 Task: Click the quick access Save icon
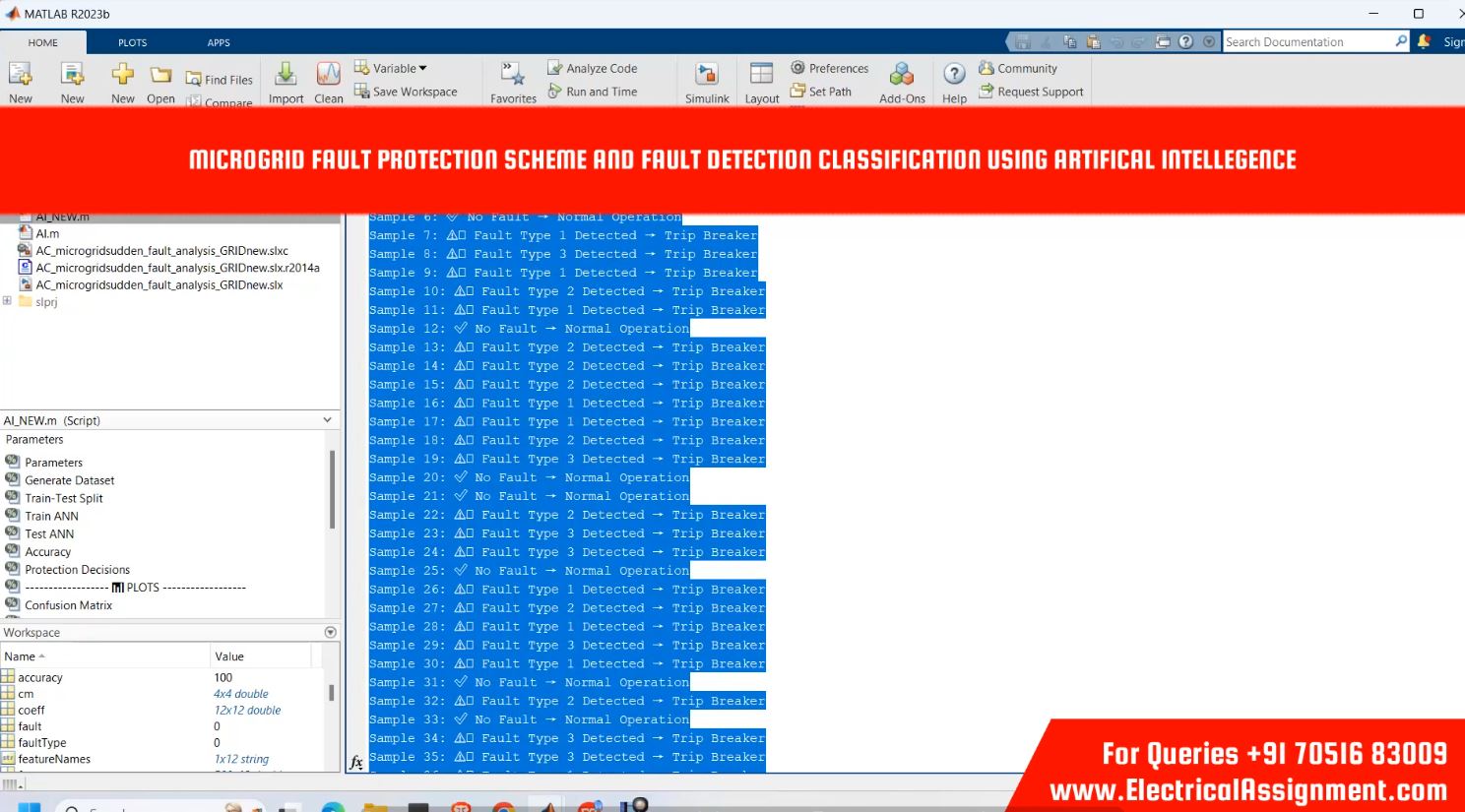1022,41
